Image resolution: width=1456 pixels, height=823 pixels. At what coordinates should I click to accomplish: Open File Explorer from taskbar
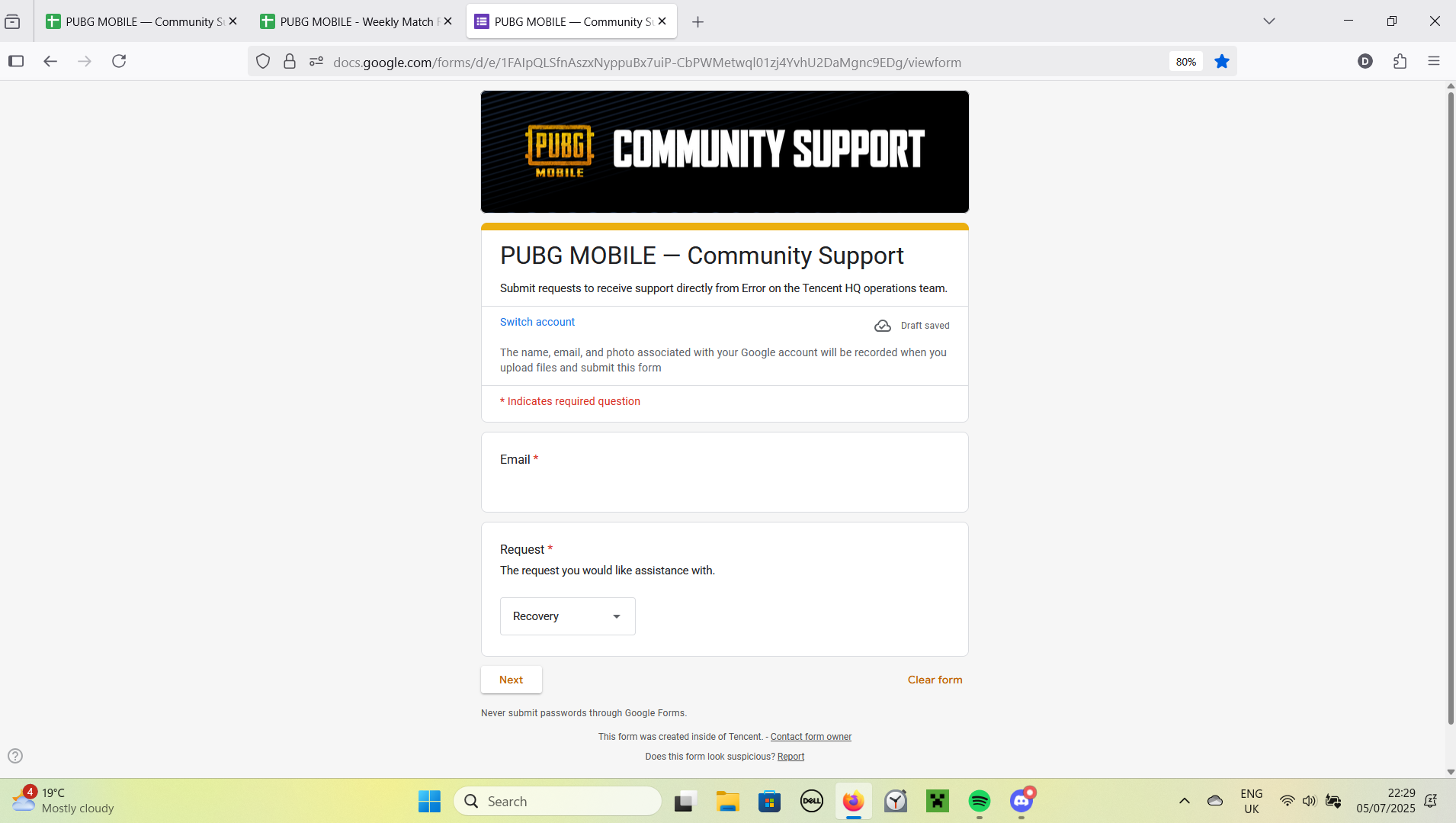(x=728, y=801)
